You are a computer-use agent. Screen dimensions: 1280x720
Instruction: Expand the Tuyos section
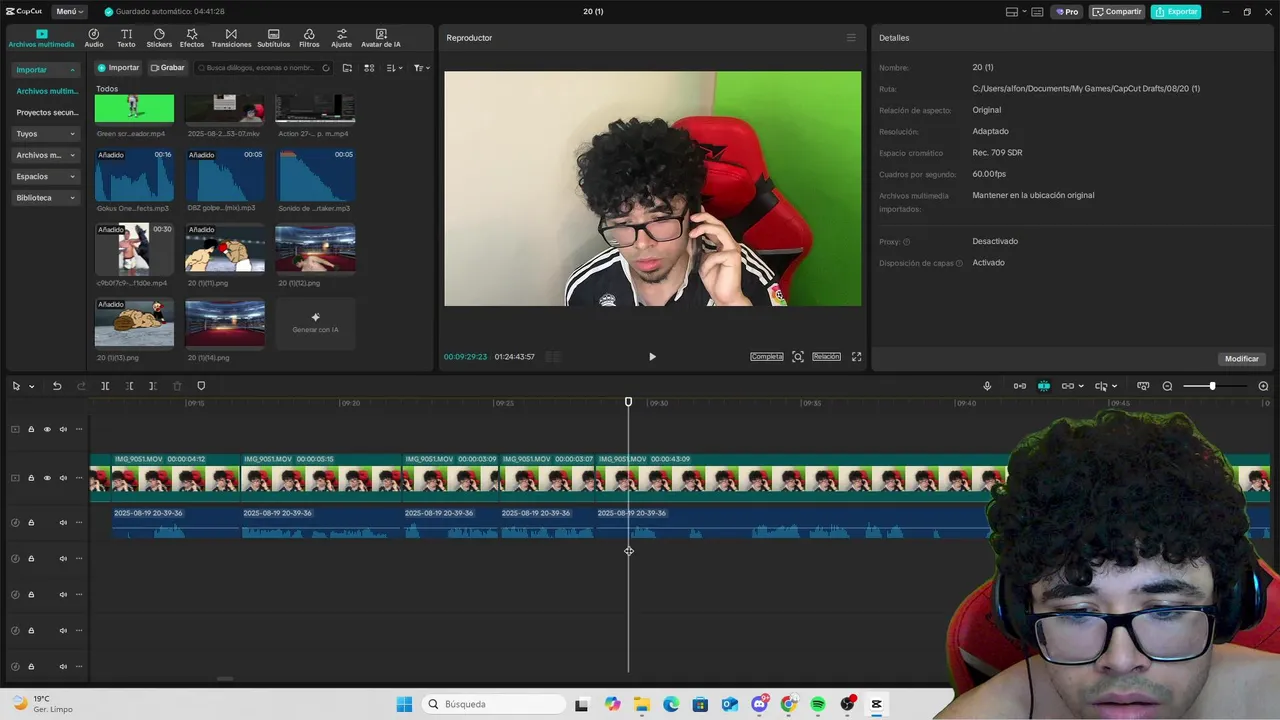click(45, 134)
